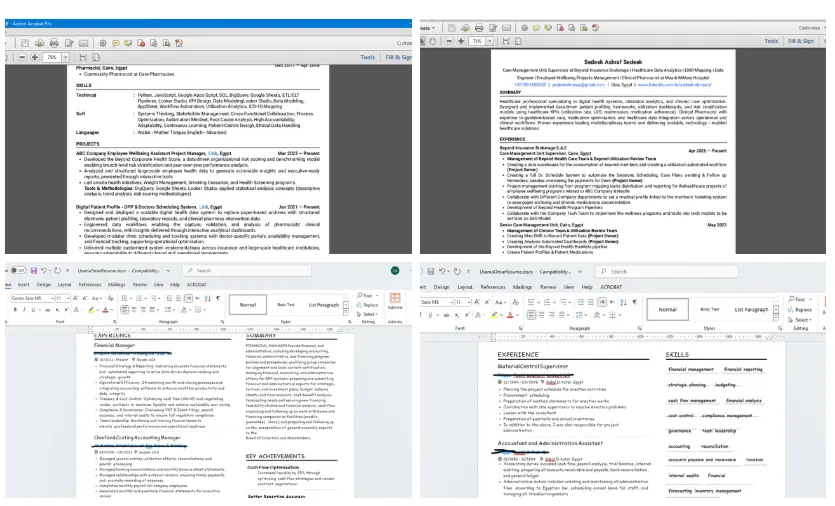The height and width of the screenshot is (506, 835).
Task: Toggle Superscript in right Word ribbon
Action: (x=467, y=315)
